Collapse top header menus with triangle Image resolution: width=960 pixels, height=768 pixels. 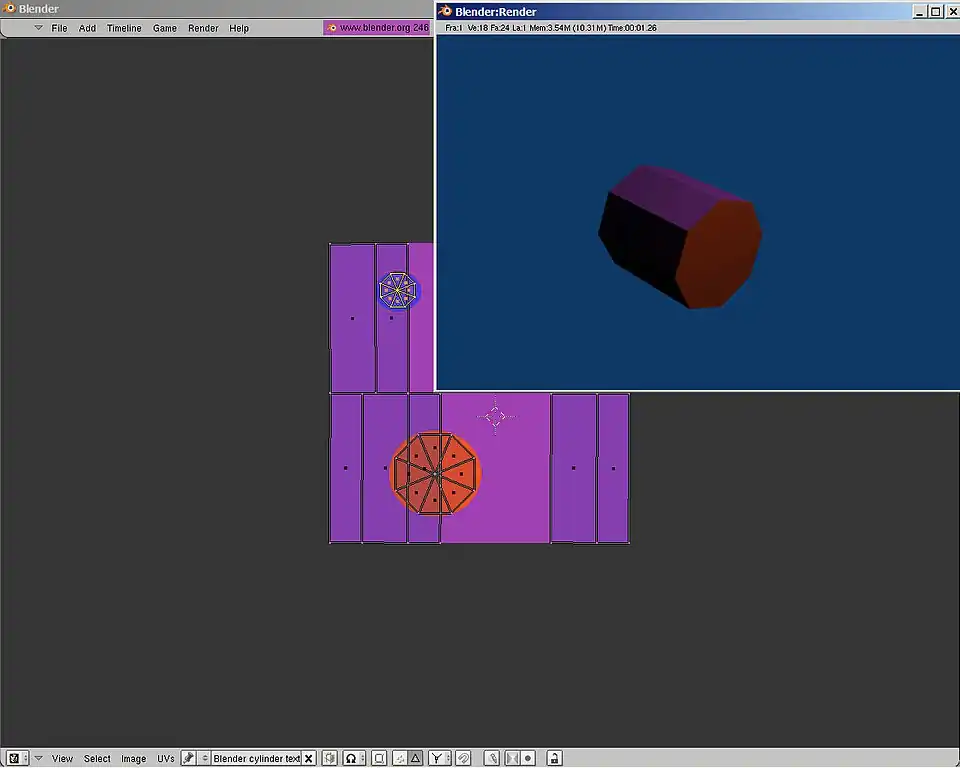(x=38, y=28)
